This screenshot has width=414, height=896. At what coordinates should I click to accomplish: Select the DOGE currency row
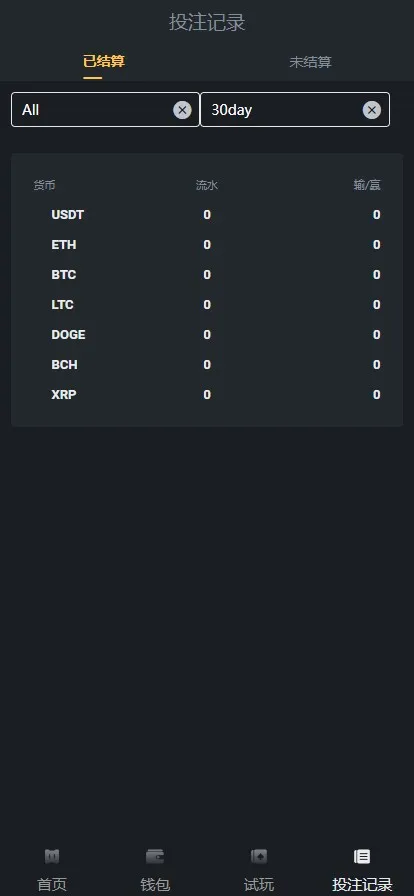click(x=207, y=335)
